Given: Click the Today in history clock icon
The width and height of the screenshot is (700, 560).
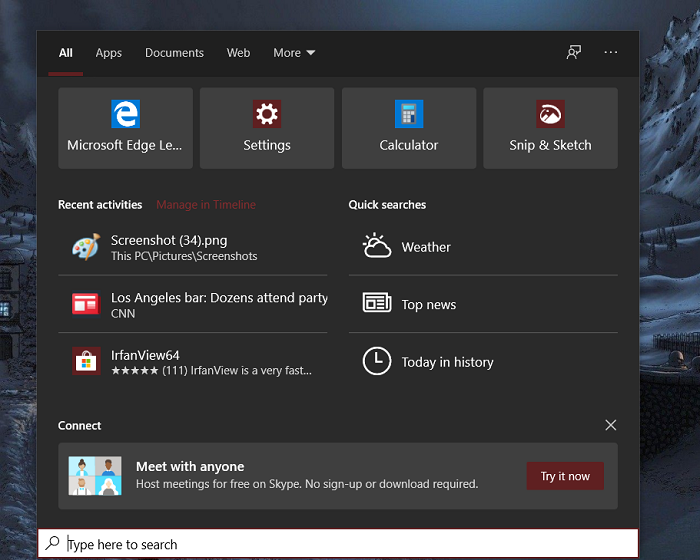Looking at the screenshot, I should tap(377, 362).
